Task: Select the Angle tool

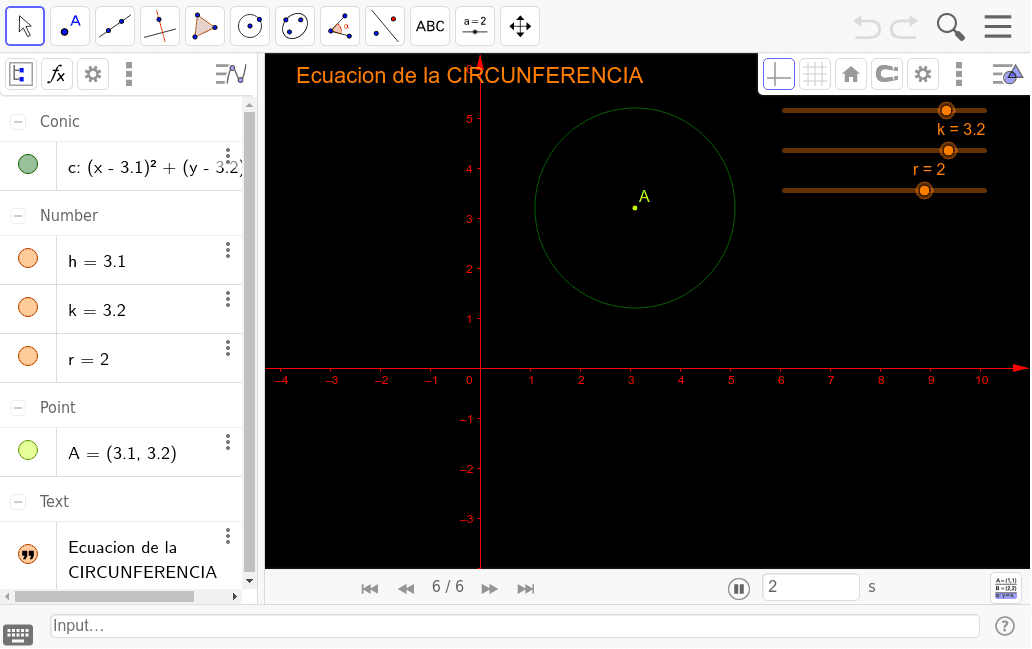Action: (x=340, y=26)
